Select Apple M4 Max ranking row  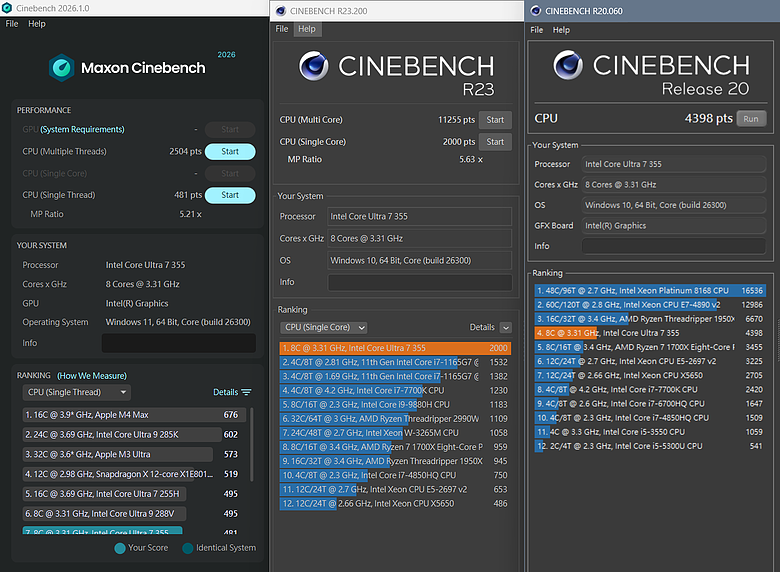tap(132, 415)
